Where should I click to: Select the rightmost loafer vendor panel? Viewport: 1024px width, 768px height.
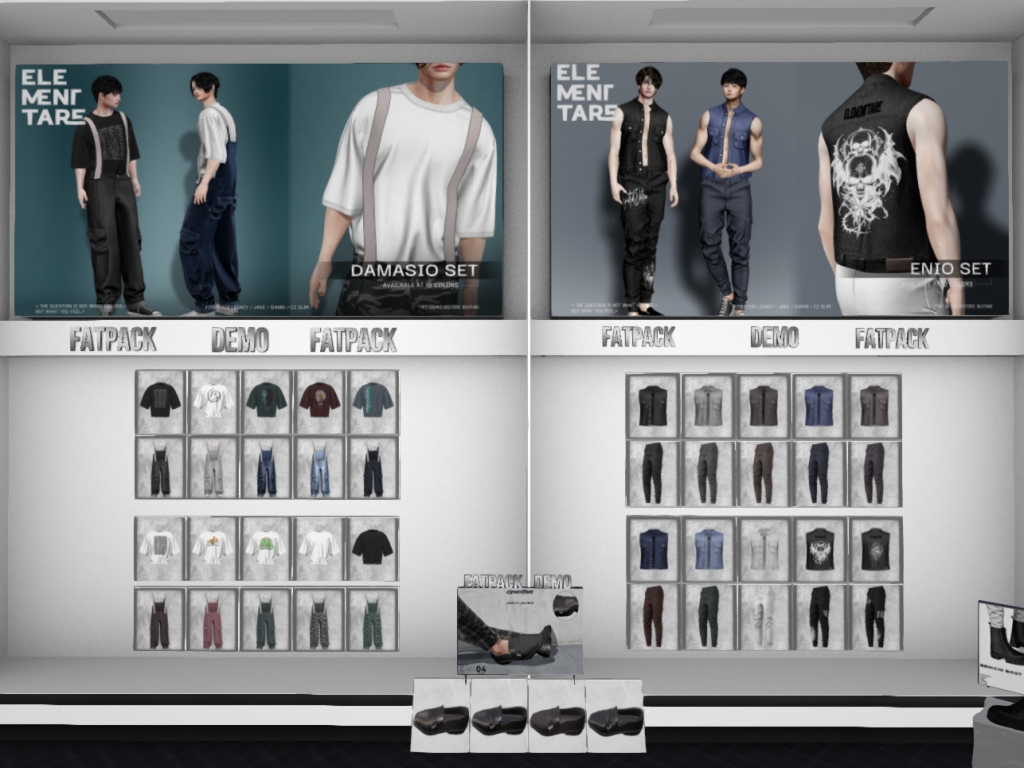[615, 714]
